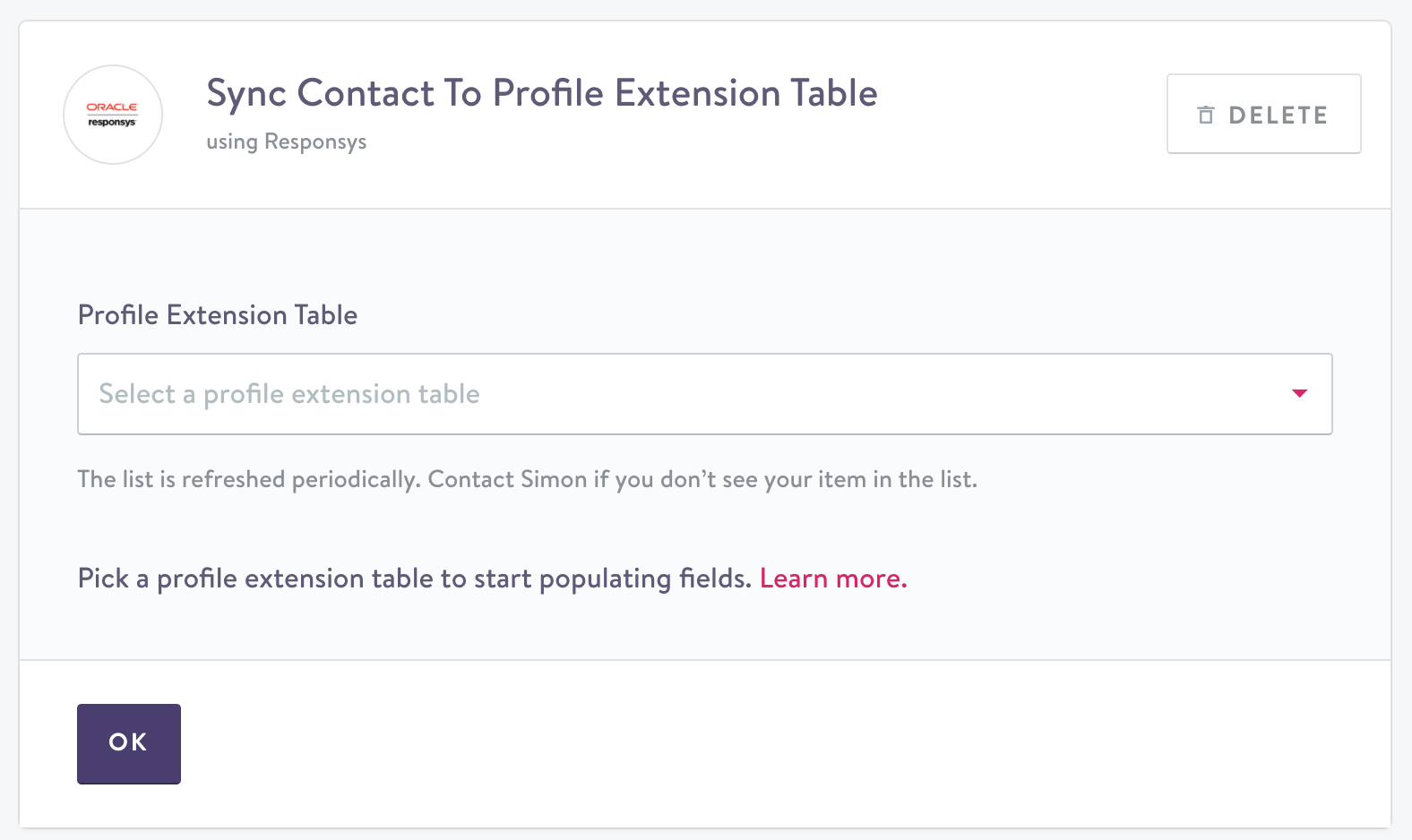Click the Oracle Responsys logo icon
The width and height of the screenshot is (1412, 840).
(x=113, y=115)
